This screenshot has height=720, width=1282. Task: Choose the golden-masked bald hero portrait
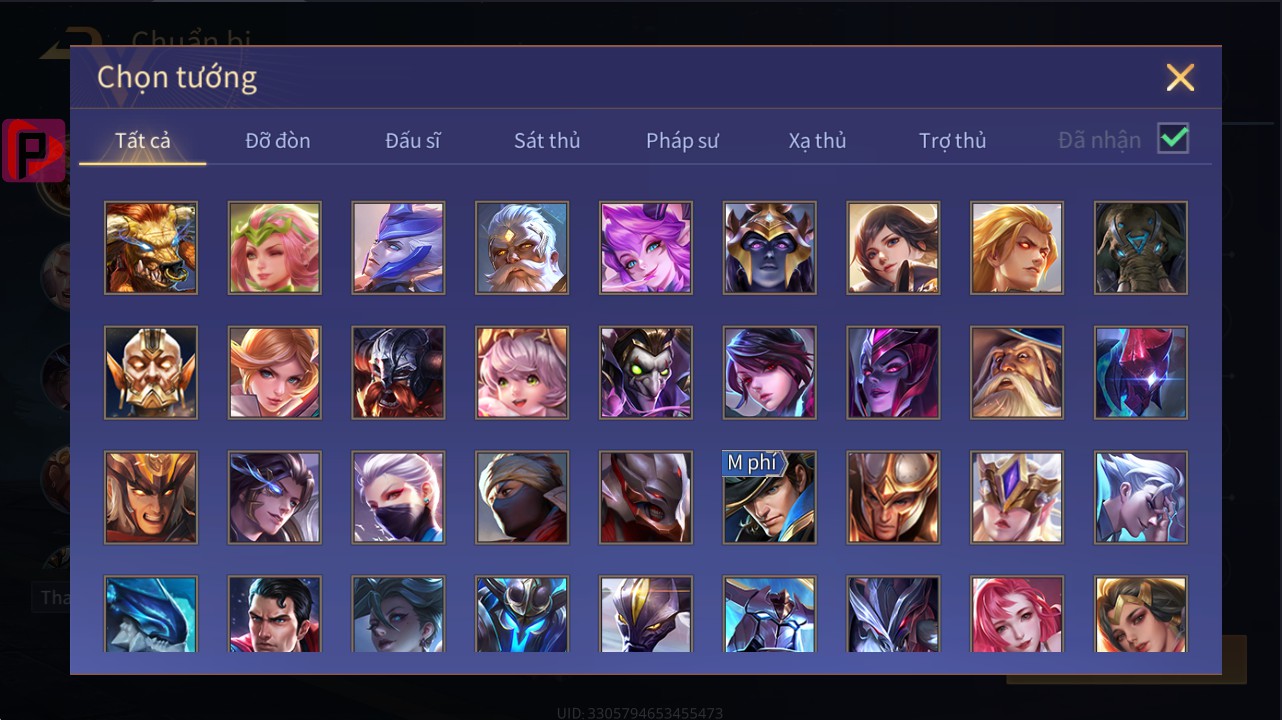pos(151,373)
